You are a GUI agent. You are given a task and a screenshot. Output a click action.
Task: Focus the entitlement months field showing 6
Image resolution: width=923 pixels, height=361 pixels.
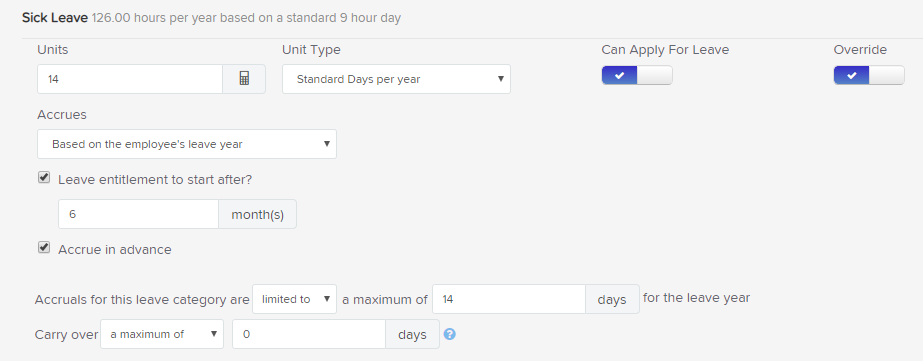click(138, 214)
